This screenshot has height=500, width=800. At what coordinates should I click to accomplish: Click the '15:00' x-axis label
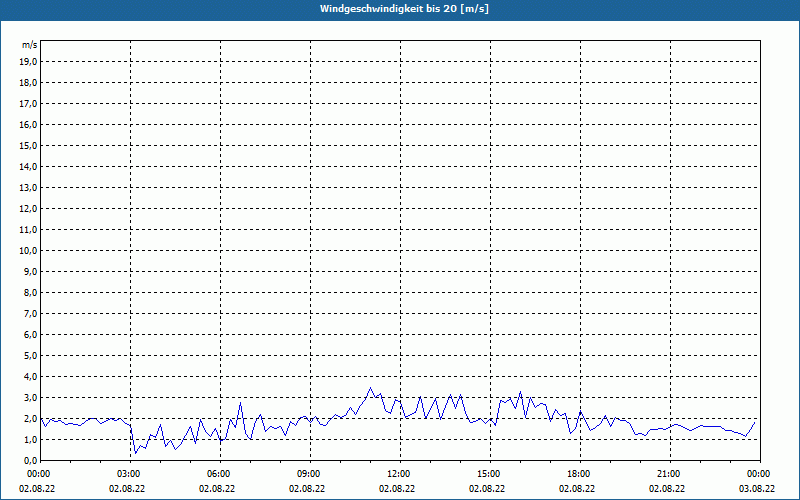tap(490, 474)
